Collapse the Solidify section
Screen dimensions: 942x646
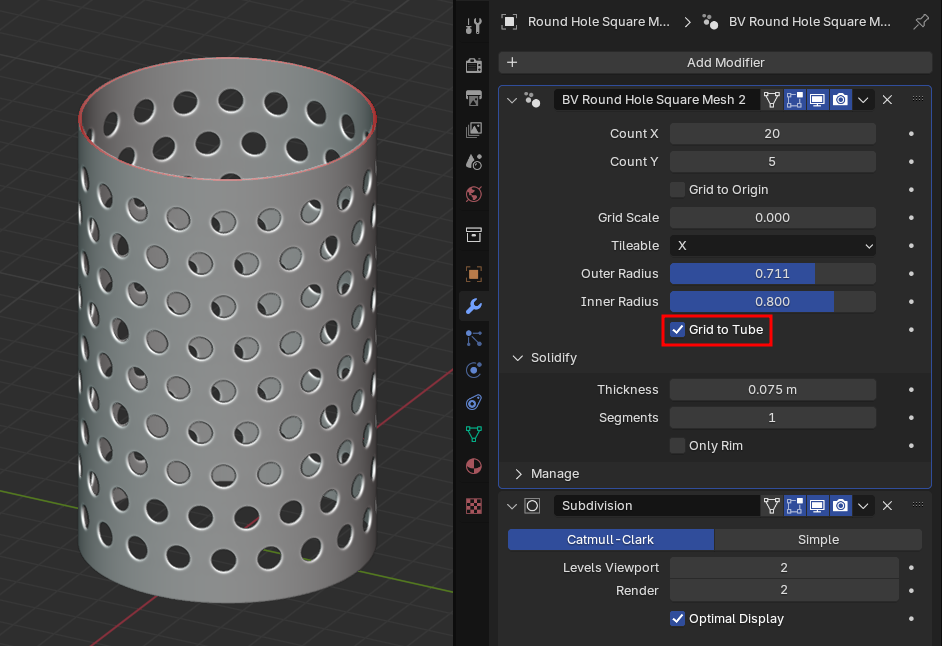pyautogui.click(x=517, y=358)
